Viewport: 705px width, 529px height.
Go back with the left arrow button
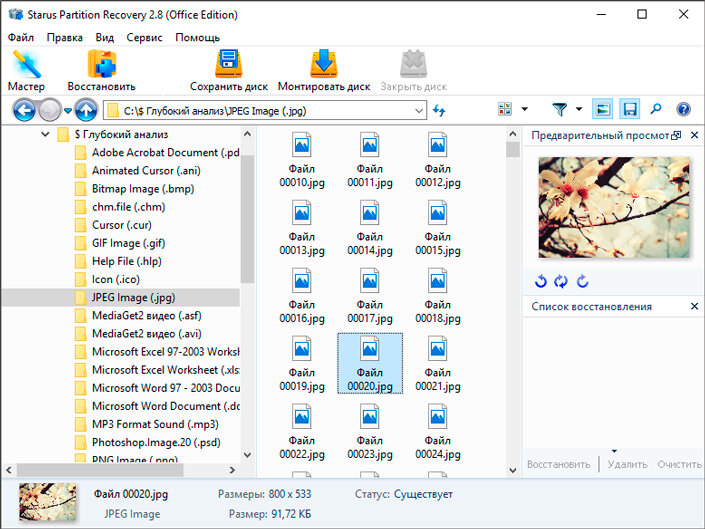pos(24,110)
